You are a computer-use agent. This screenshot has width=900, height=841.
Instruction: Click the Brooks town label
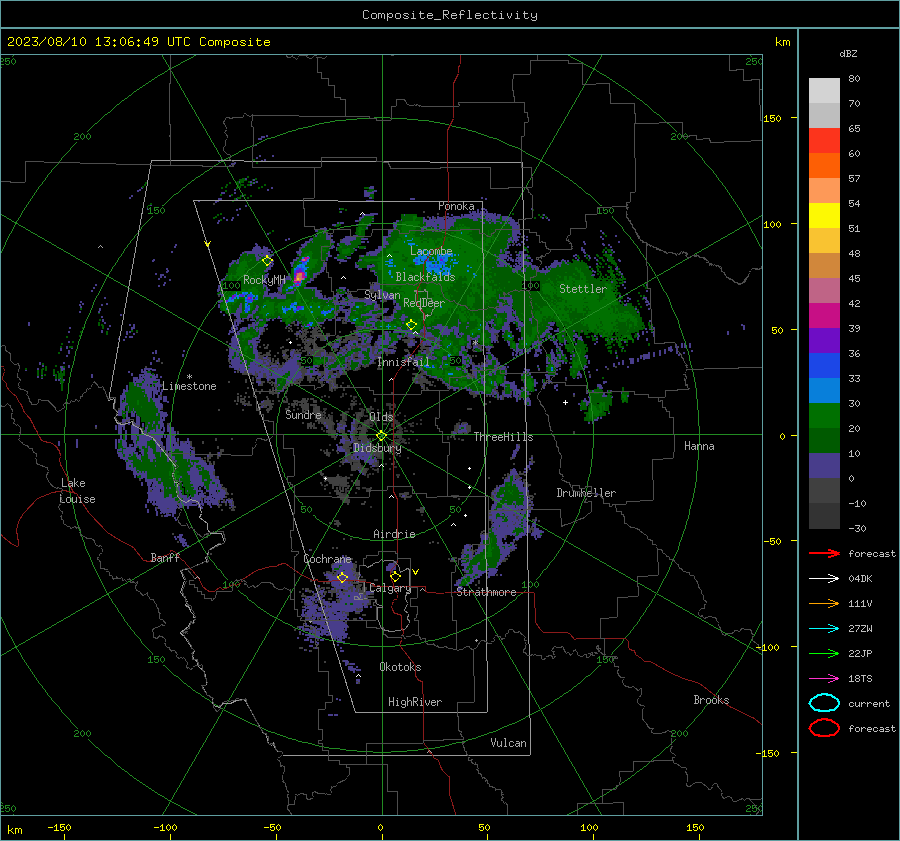(711, 700)
